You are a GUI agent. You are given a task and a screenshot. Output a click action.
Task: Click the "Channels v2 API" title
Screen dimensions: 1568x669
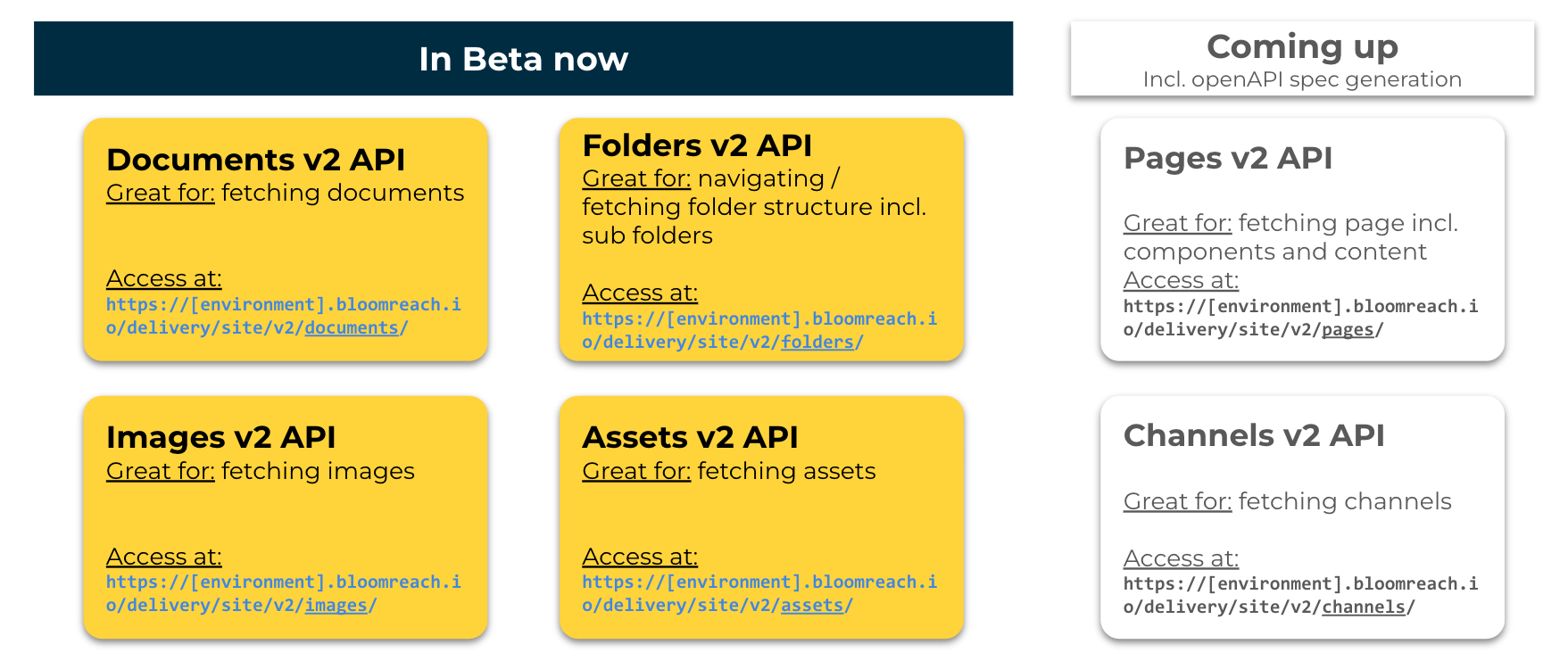pyautogui.click(x=1253, y=435)
